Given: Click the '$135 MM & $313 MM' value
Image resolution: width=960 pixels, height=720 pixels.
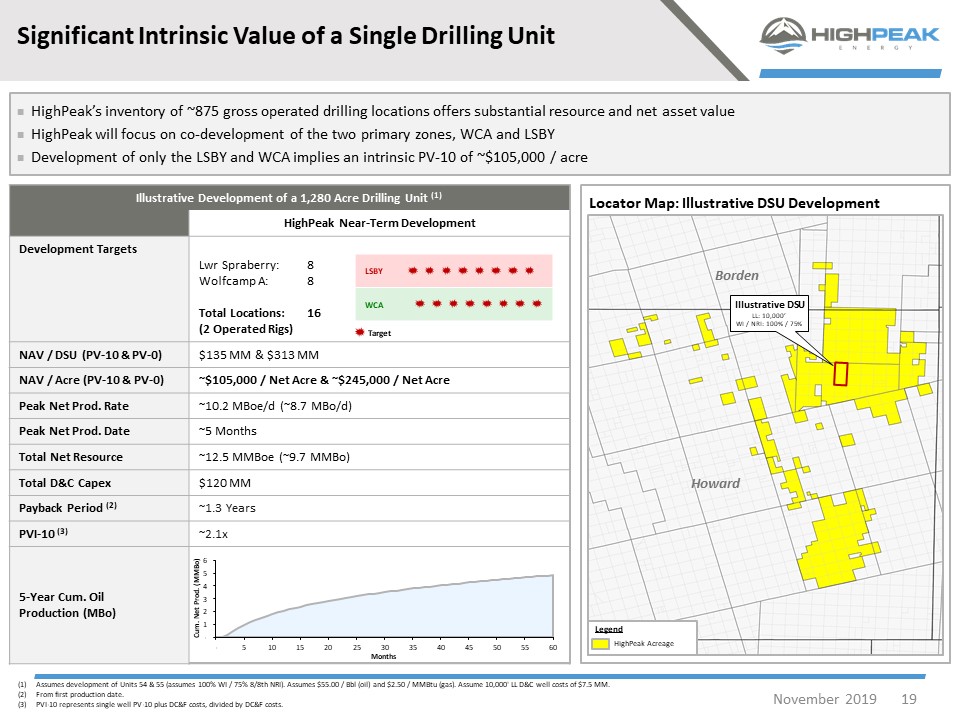Looking at the screenshot, I should (x=258, y=354).
